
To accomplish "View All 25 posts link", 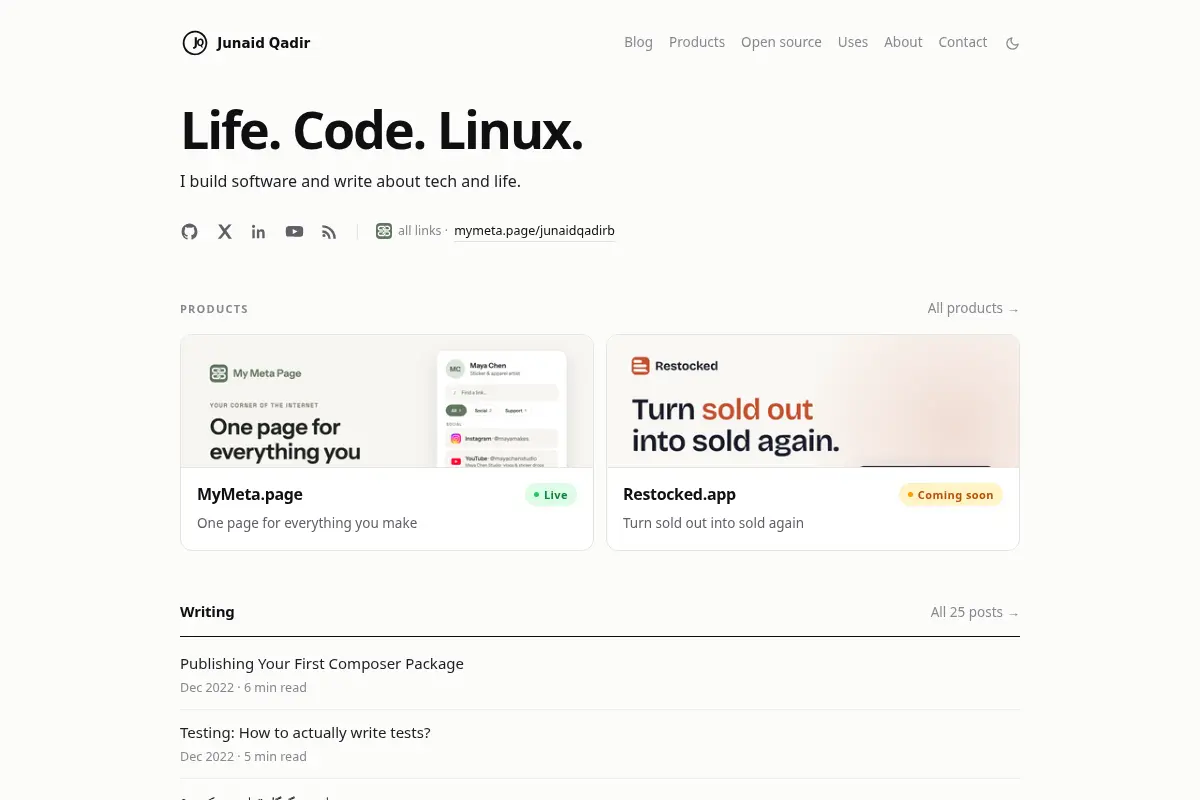I will click(975, 612).
